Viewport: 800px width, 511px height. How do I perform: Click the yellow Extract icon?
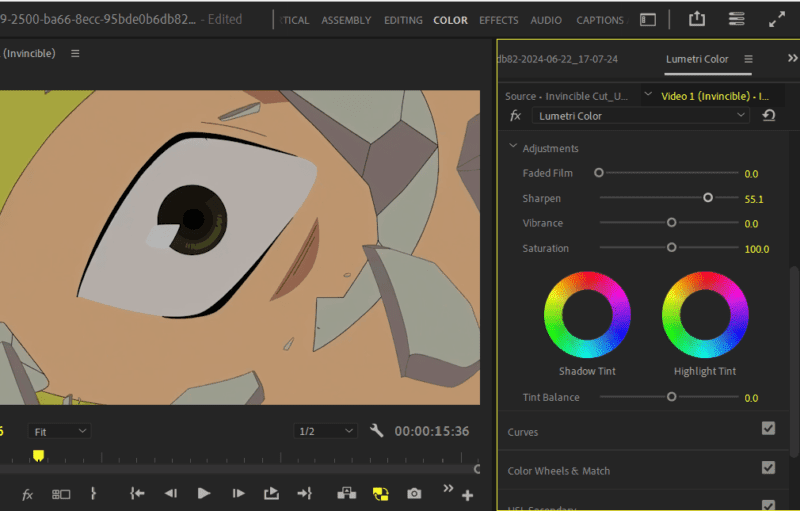(381, 494)
